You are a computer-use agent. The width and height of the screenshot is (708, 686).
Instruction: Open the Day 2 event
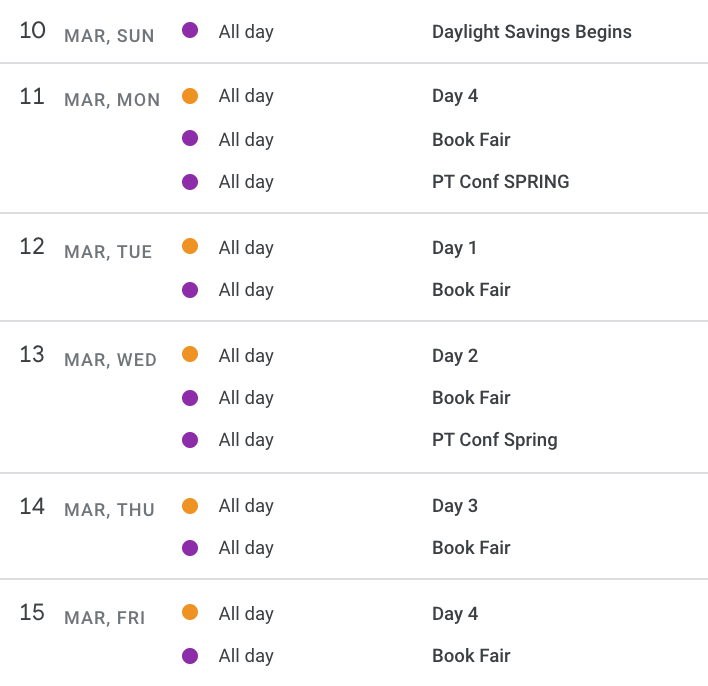click(x=455, y=355)
